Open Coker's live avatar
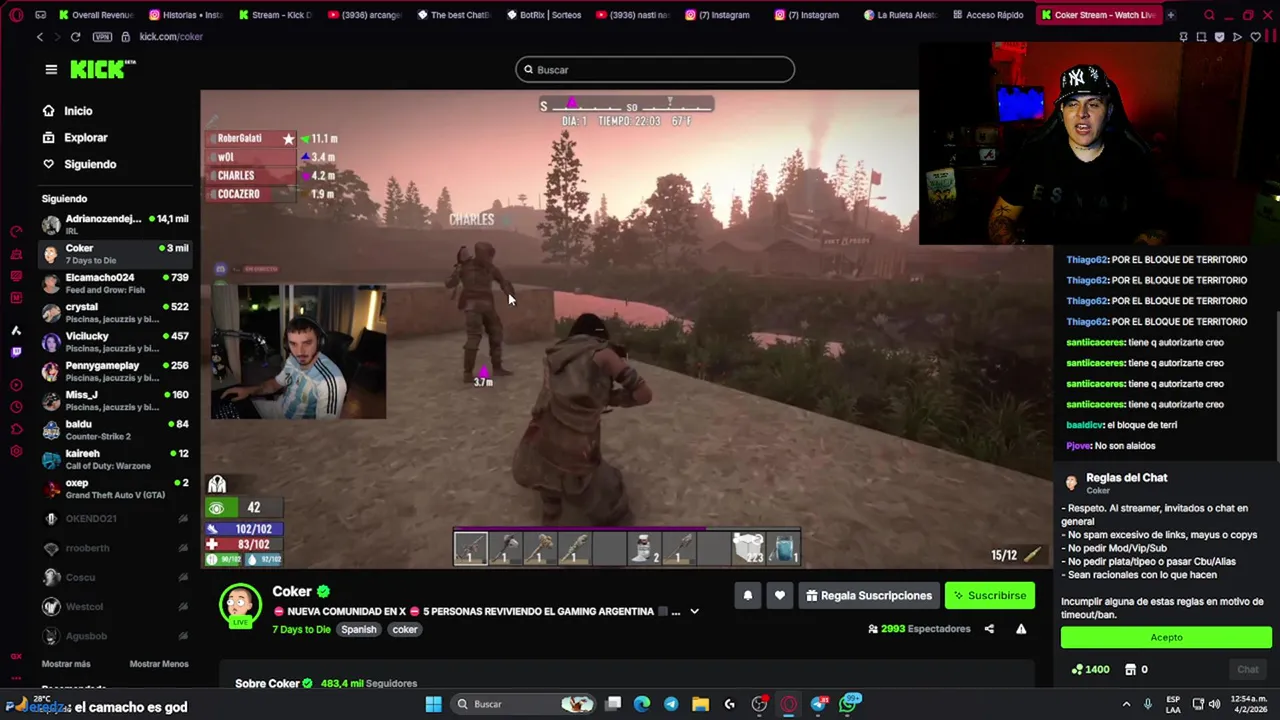The image size is (1280, 720). 240,605
